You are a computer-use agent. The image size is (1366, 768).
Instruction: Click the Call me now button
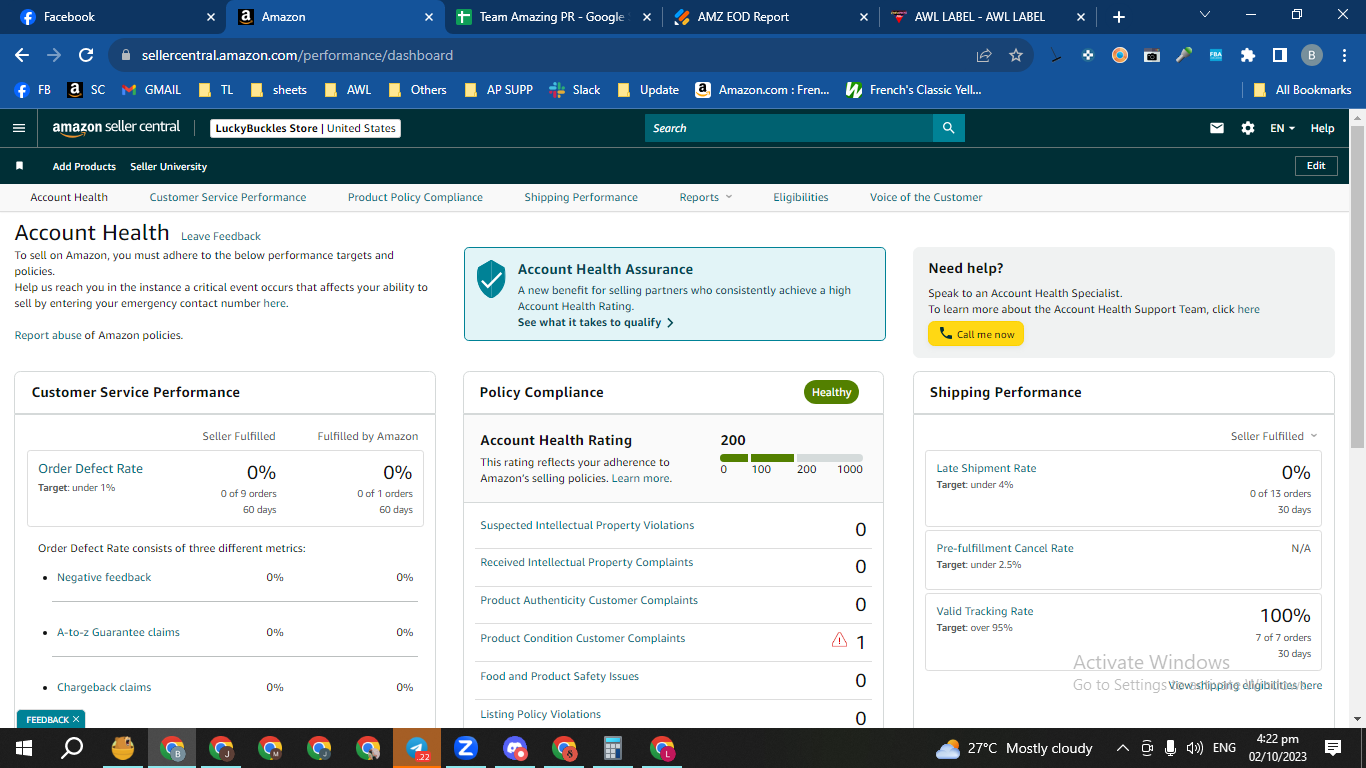pyautogui.click(x=976, y=334)
